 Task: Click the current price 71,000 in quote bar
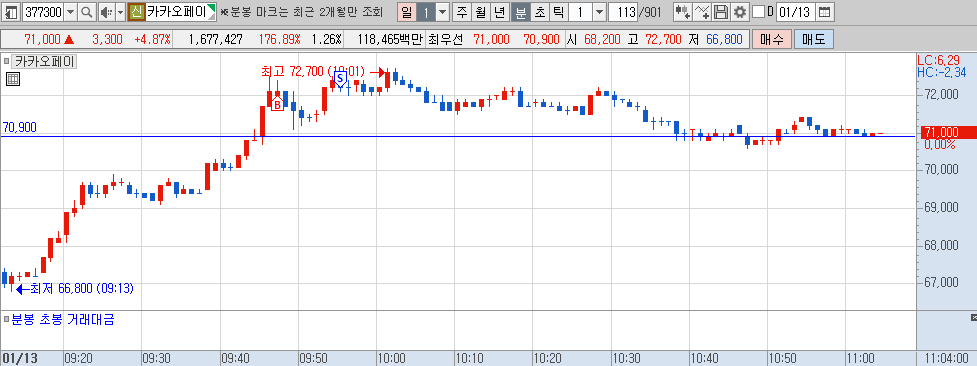tap(42, 39)
